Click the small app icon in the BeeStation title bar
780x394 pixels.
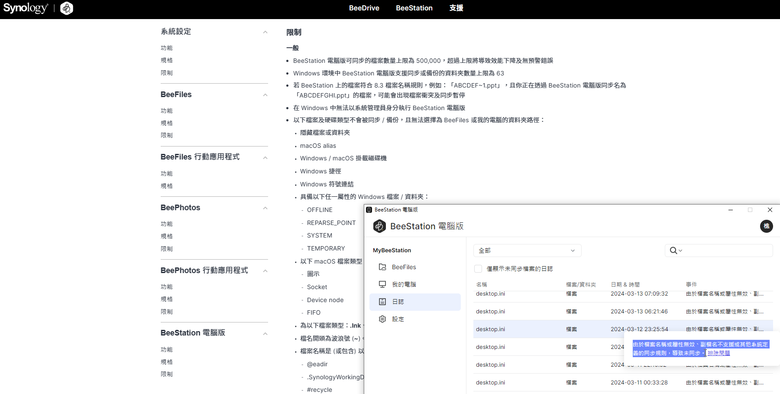tap(369, 210)
